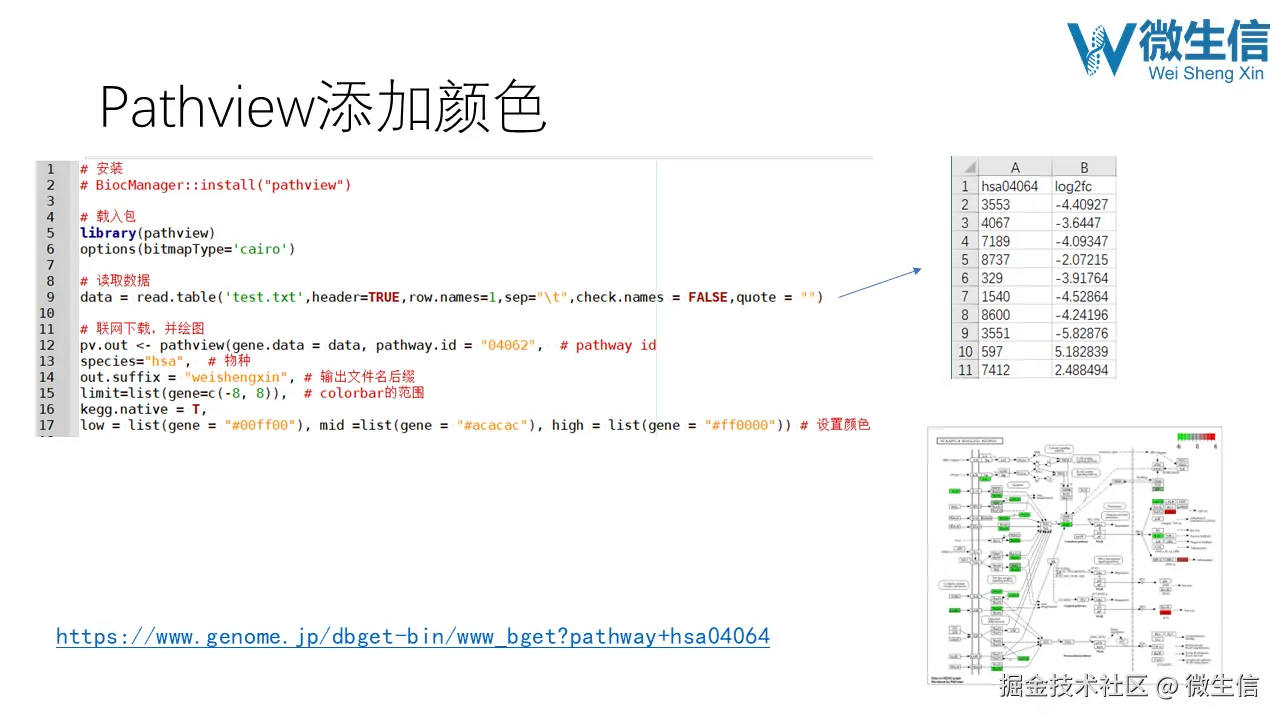Viewport: 1280px width, 720px height.
Task: Click the # 联网下载，并绘图 comment line
Action: 142,329
